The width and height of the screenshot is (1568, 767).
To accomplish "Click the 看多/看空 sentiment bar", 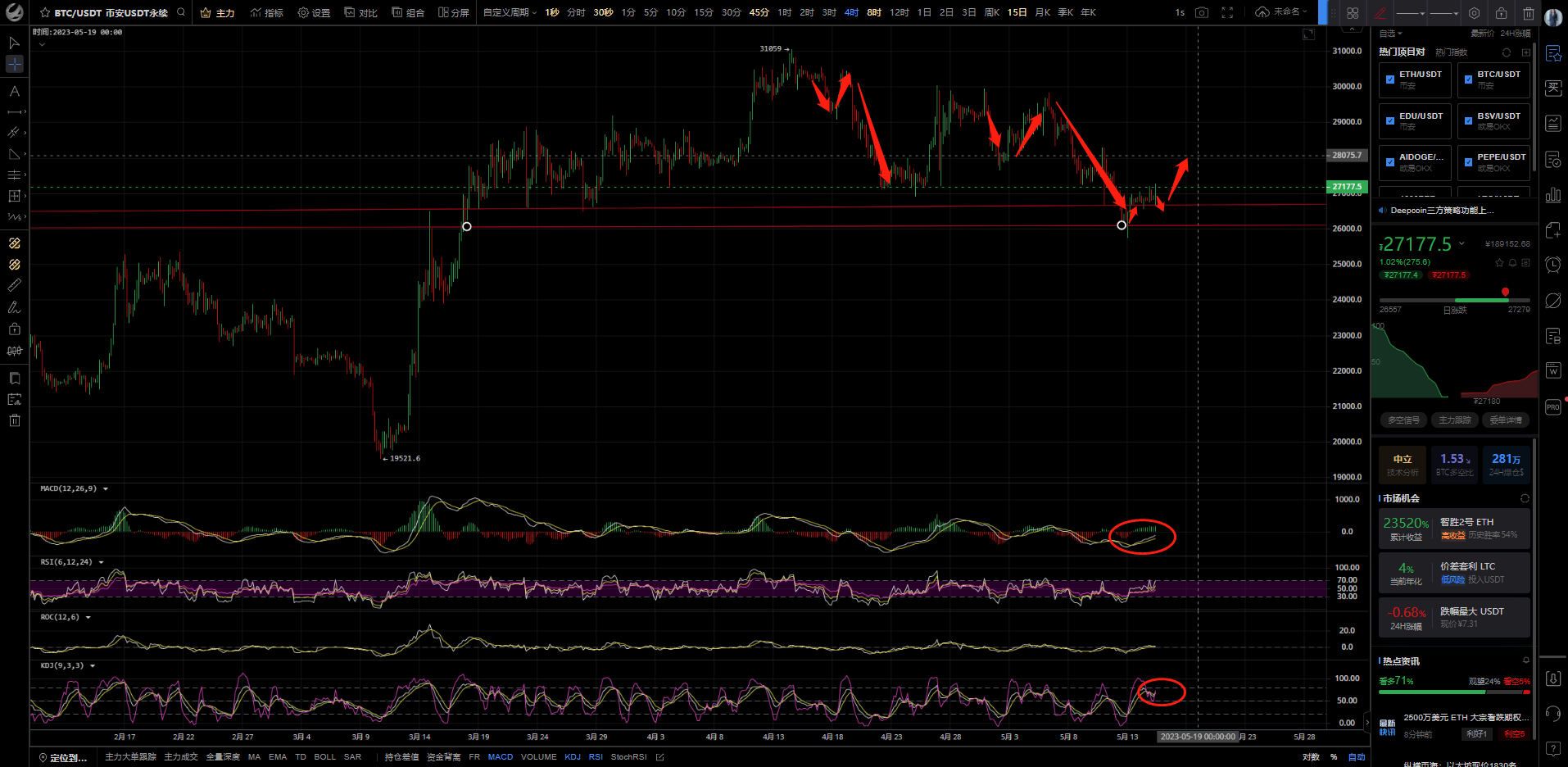I will point(1454,692).
